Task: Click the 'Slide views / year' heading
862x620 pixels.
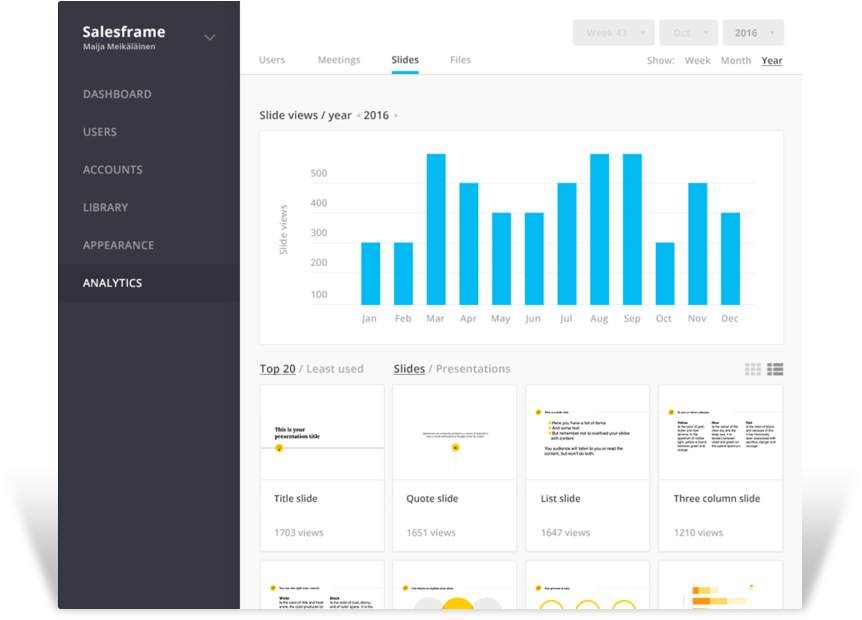Action: tap(305, 115)
